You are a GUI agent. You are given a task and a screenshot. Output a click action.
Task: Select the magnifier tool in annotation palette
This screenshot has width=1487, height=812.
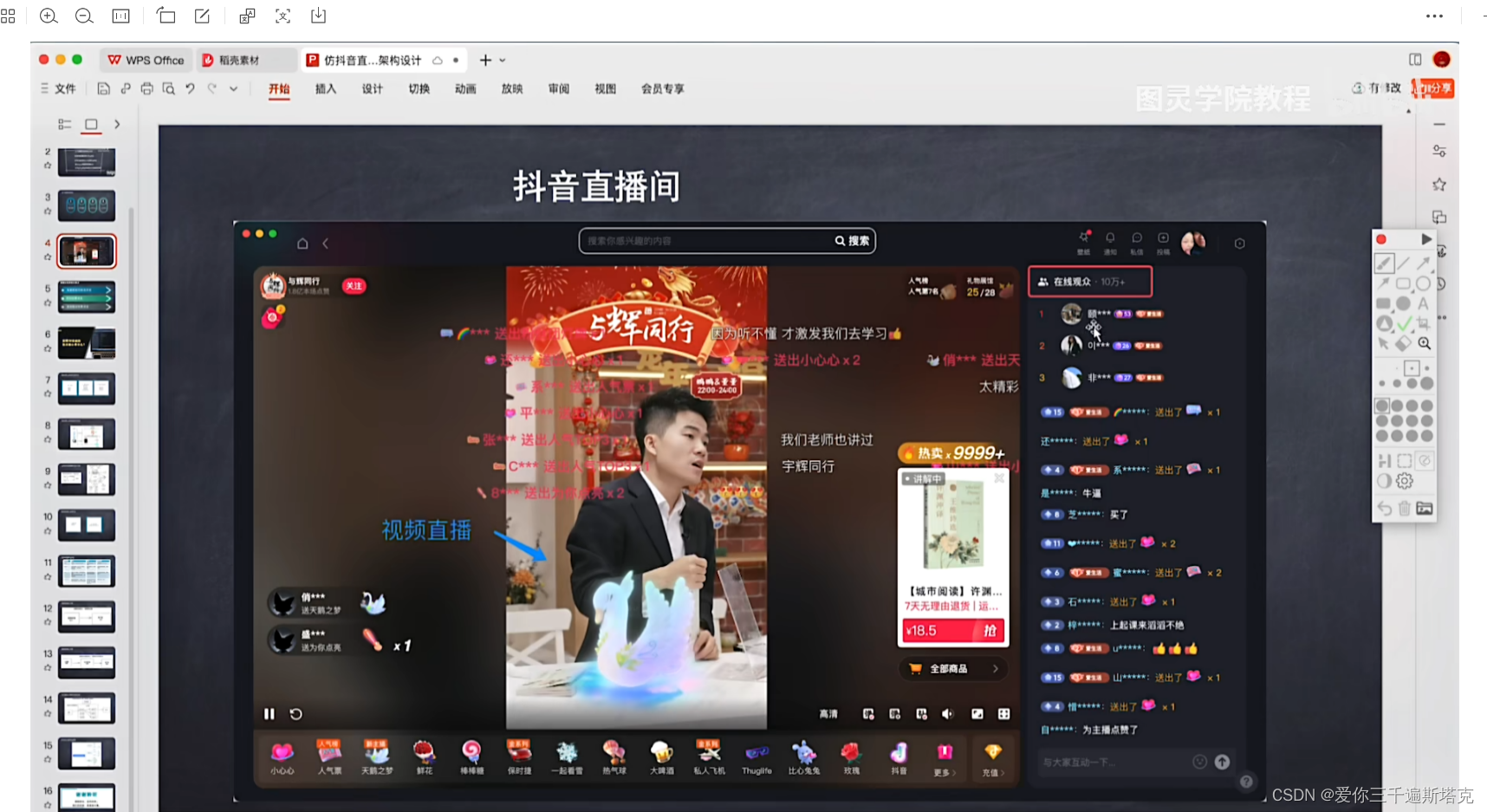[x=1424, y=343]
